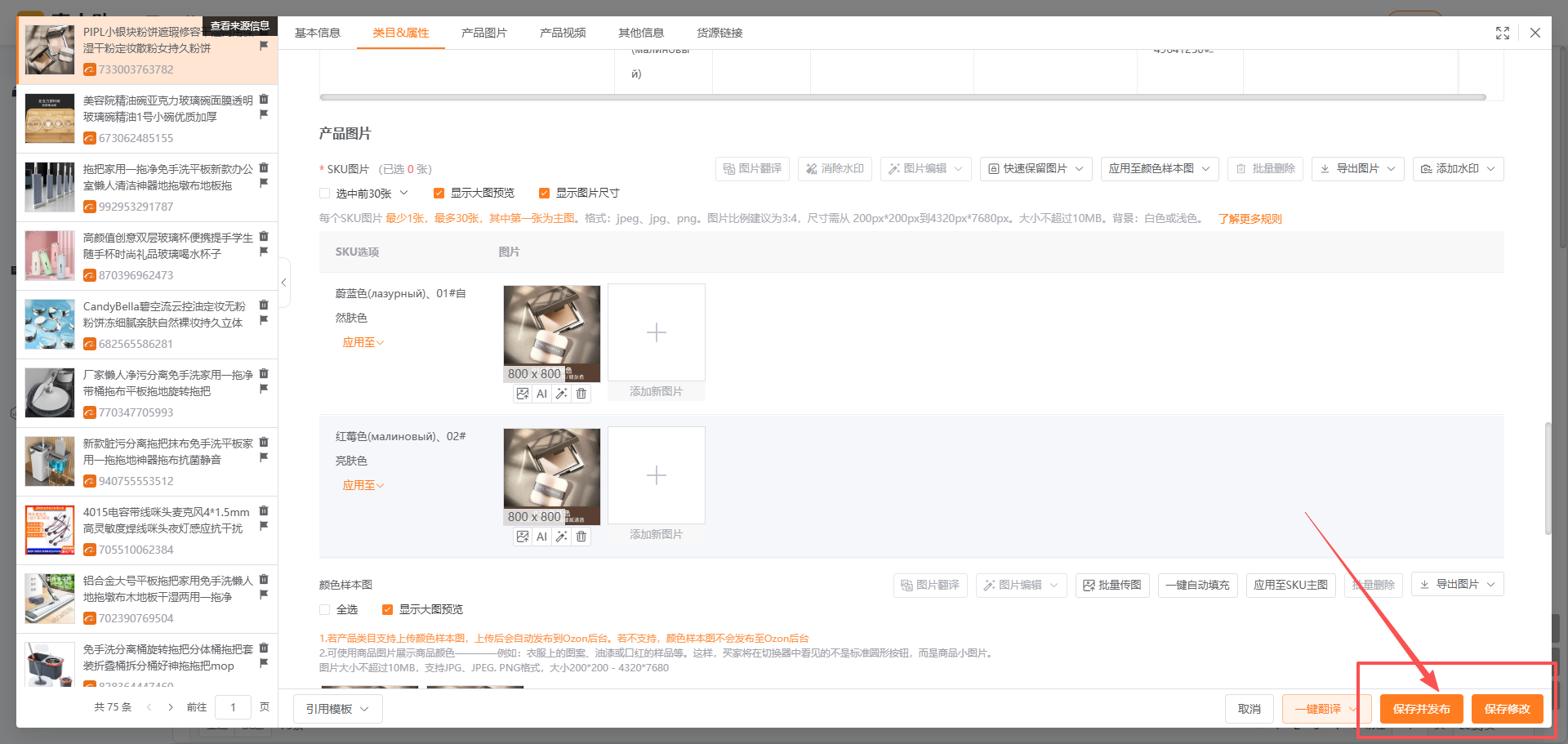Delete the 01# SKU image with the trash icon

(581, 394)
